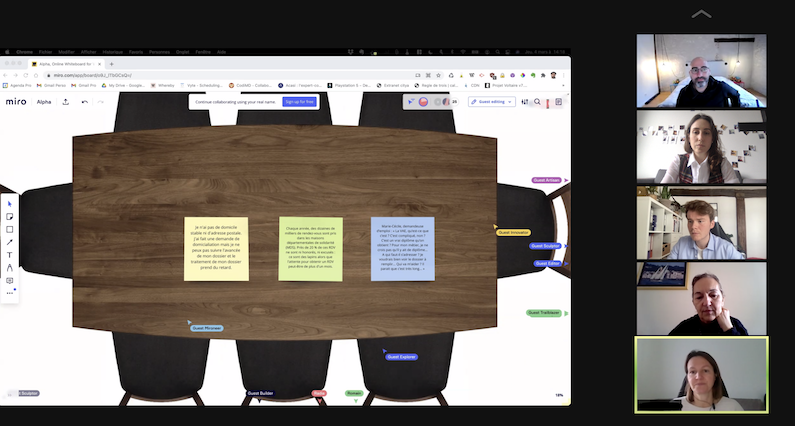Open the Fichier menu

[46, 52]
